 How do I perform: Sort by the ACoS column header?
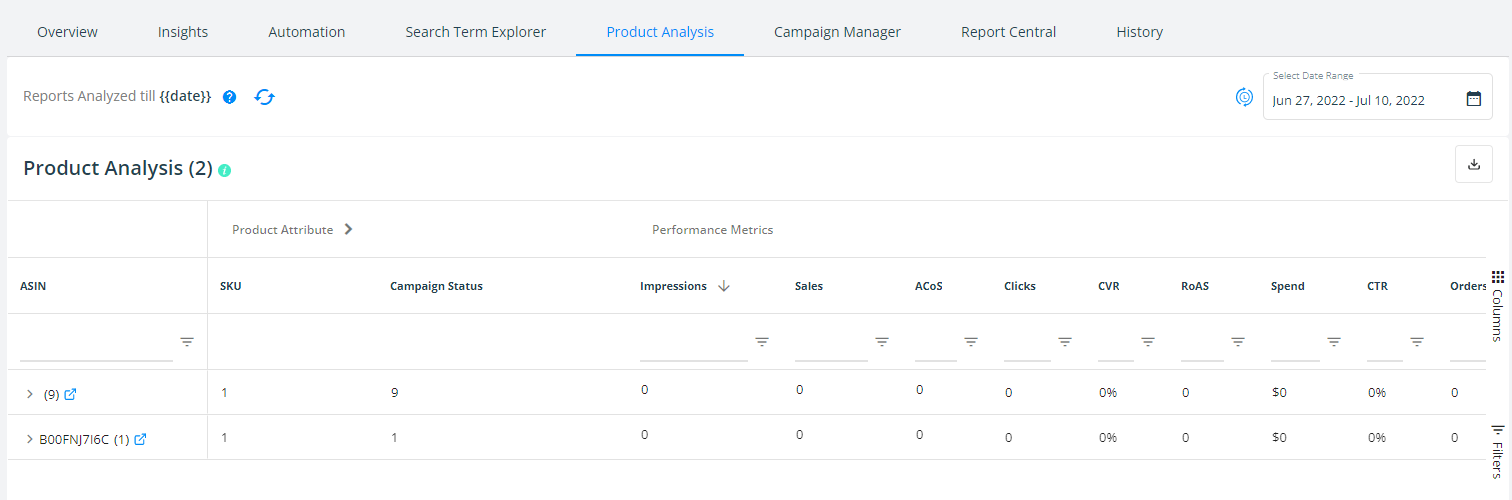pyautogui.click(x=928, y=286)
